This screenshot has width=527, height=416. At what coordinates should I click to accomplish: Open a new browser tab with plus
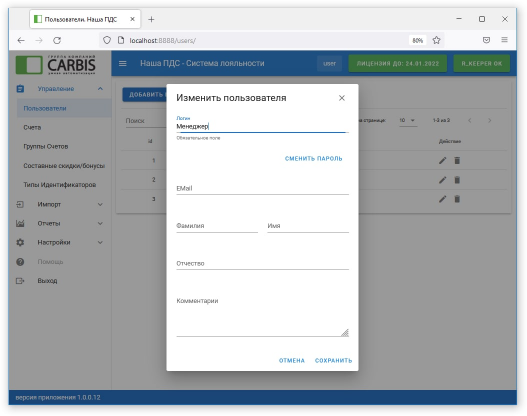(151, 19)
